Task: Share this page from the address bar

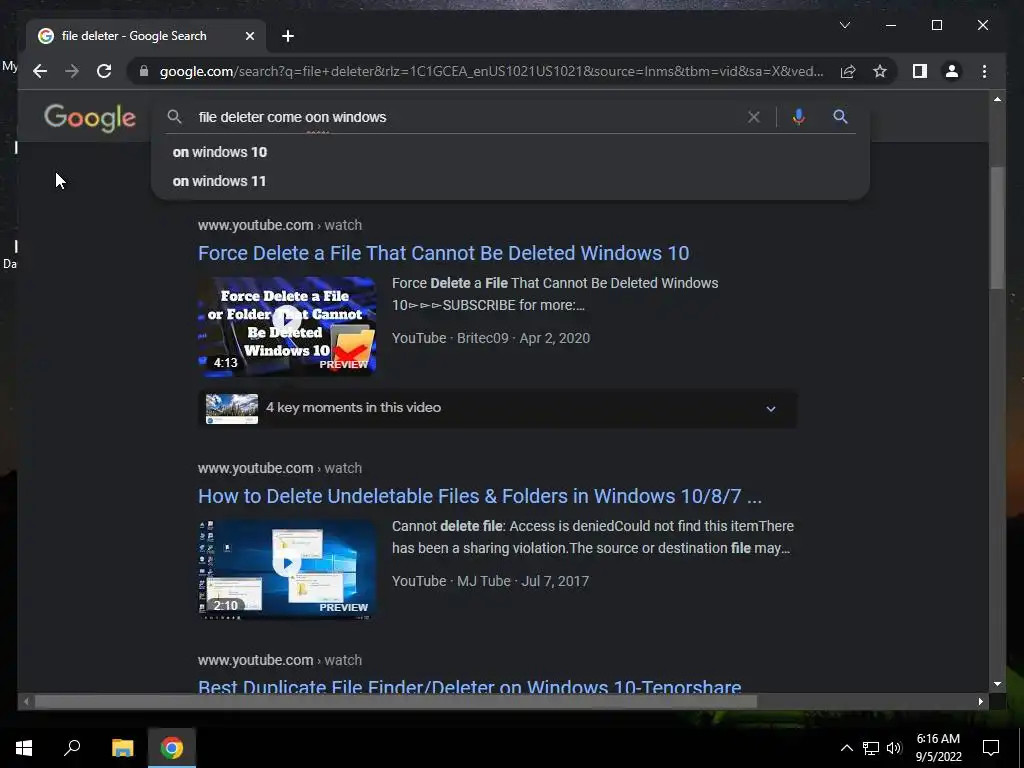Action: (848, 71)
